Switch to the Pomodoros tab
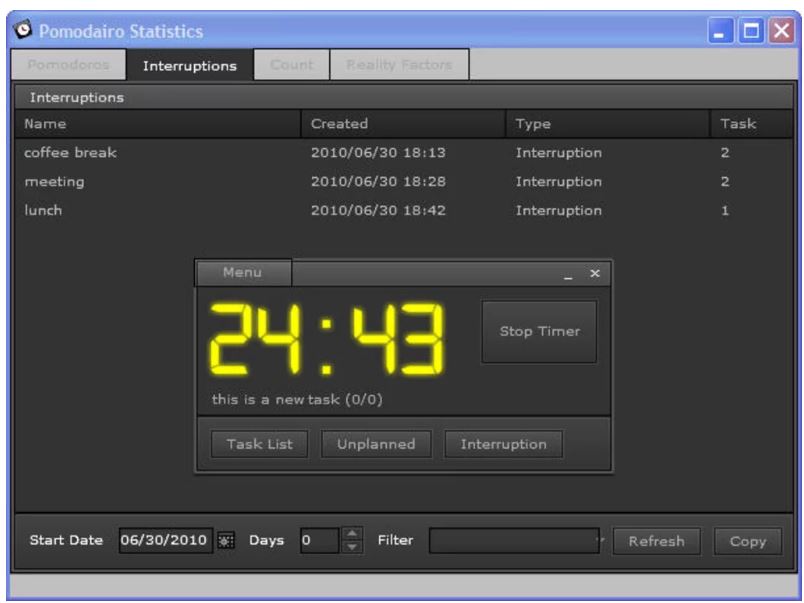 click(x=64, y=66)
